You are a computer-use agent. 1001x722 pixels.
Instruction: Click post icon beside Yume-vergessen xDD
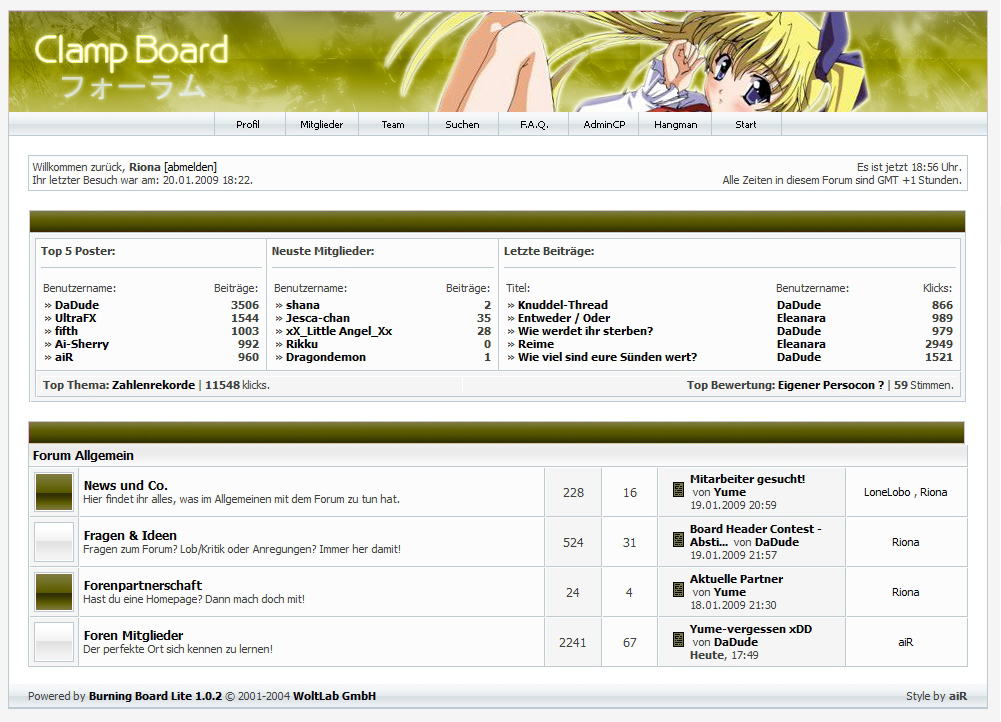678,639
